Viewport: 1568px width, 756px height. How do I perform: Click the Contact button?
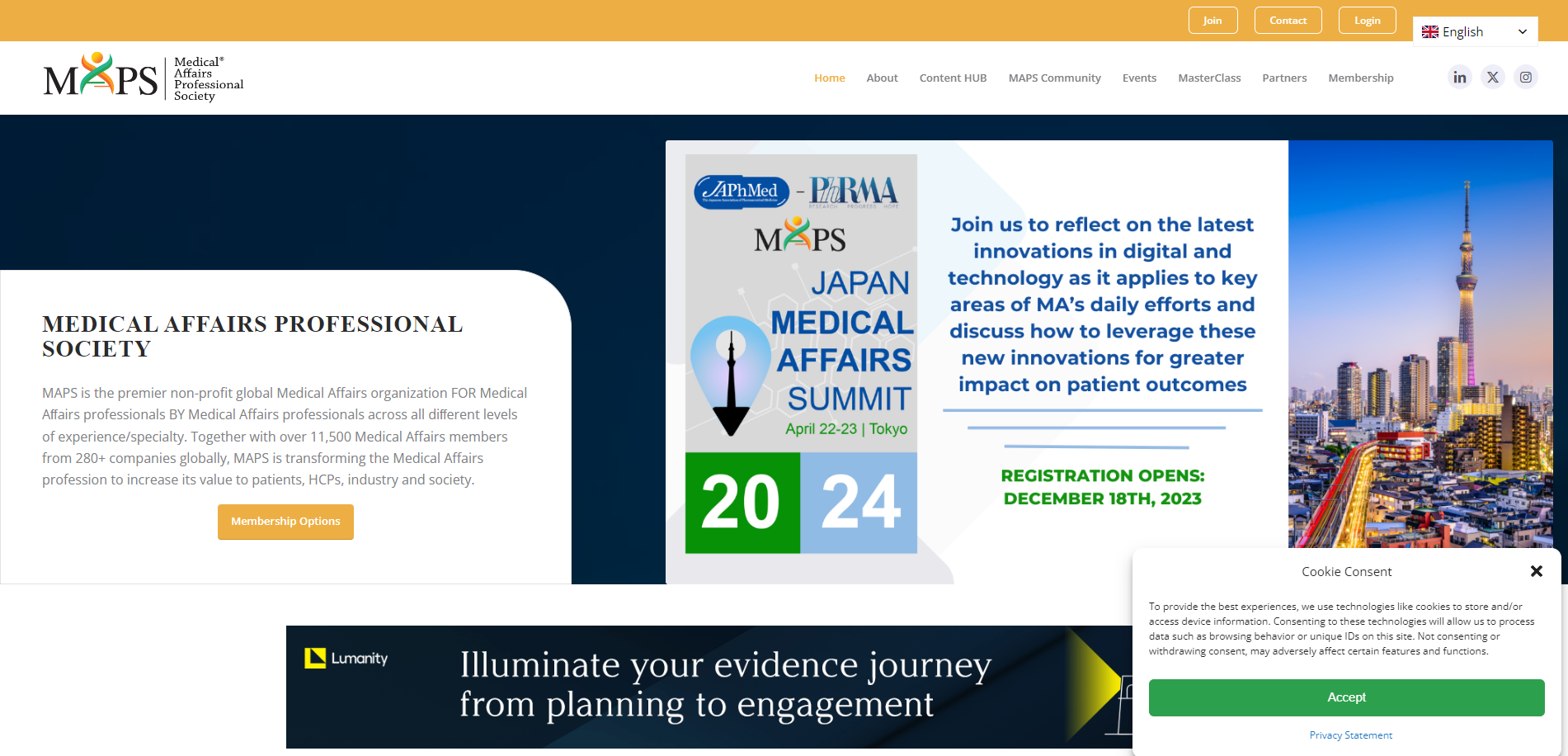tap(1288, 21)
